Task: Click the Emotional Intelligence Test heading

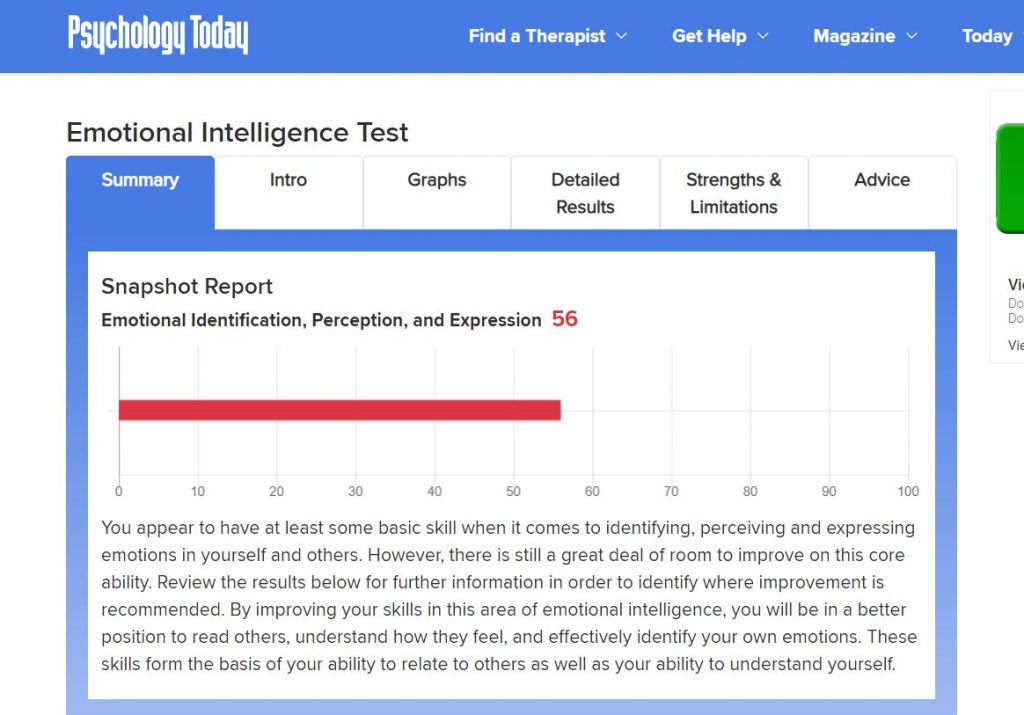Action: [237, 133]
